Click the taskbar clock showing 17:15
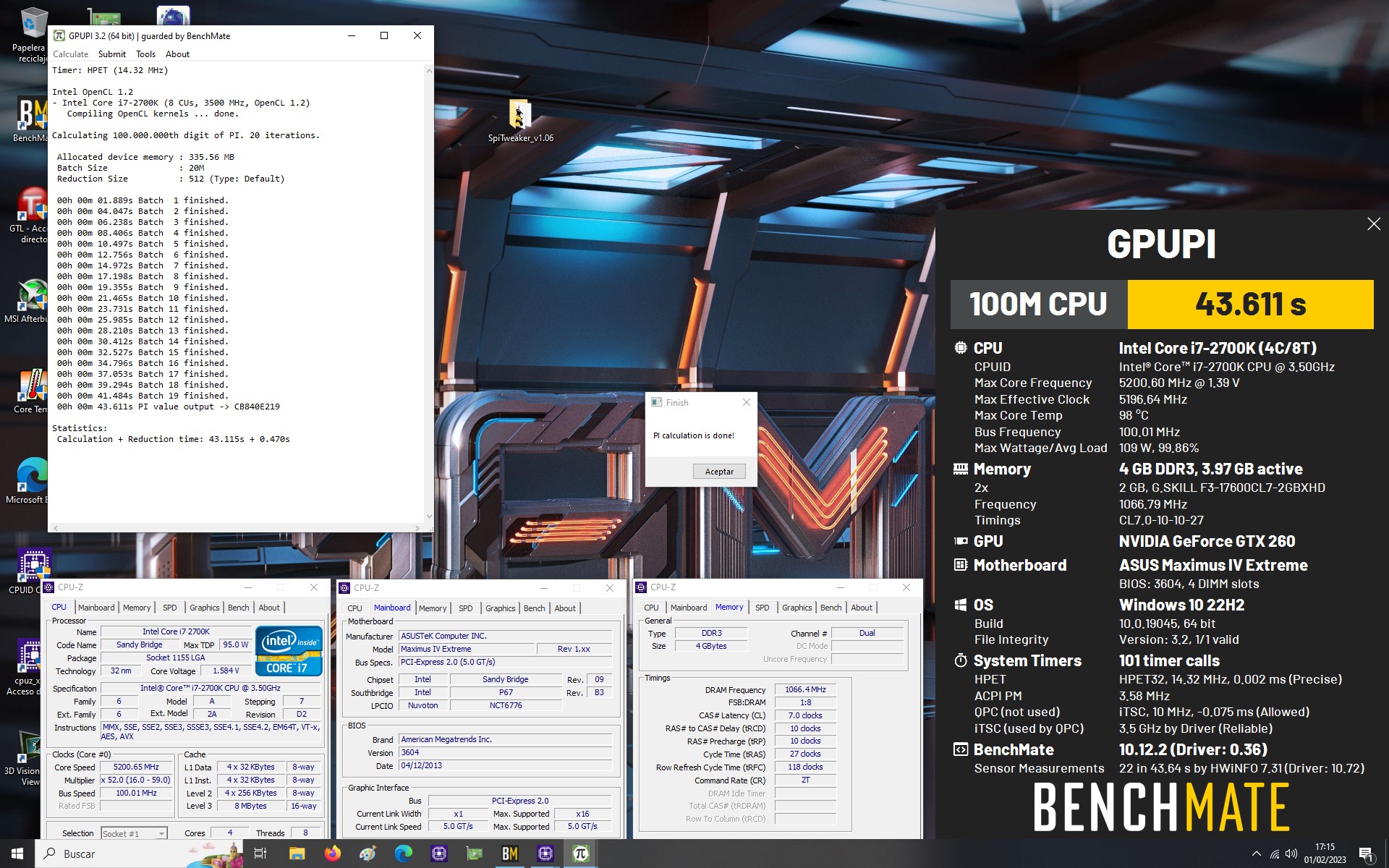This screenshot has width=1389, height=868. click(1325, 854)
